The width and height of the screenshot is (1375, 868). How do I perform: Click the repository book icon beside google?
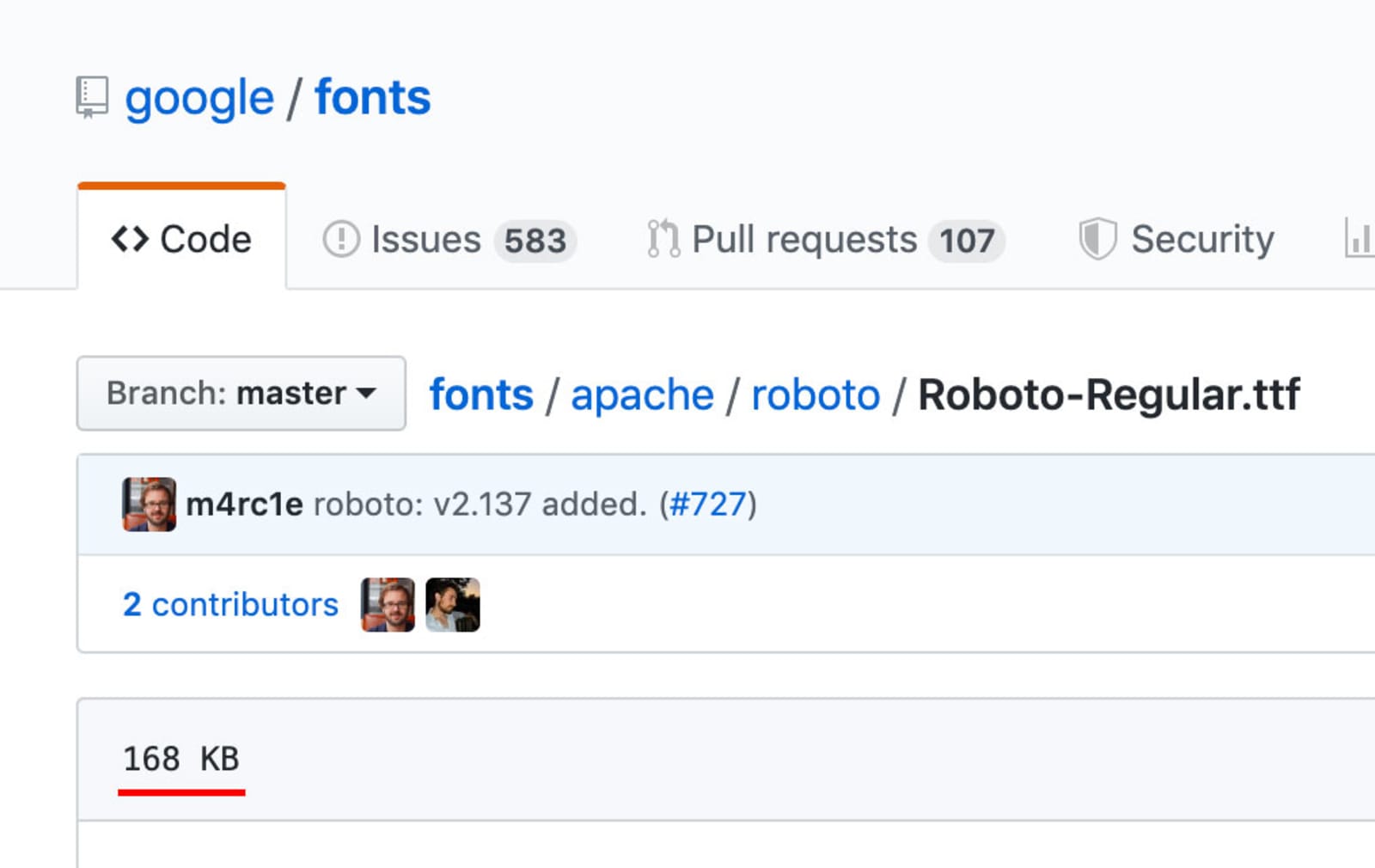92,97
